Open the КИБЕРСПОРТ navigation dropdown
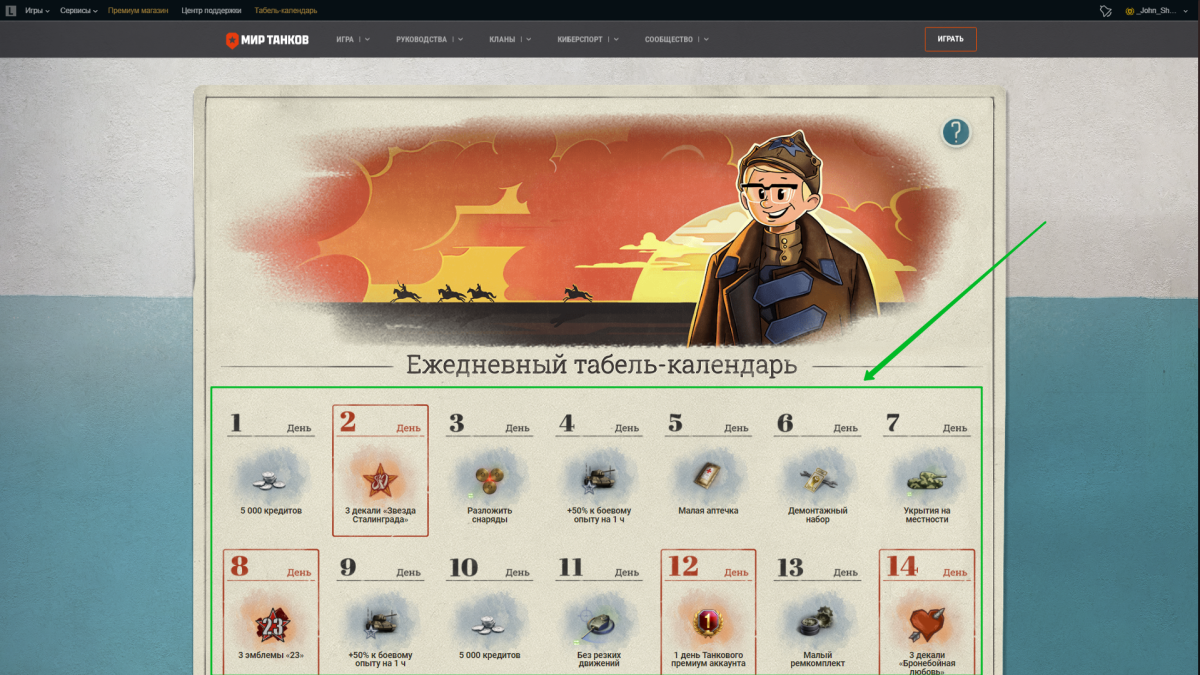Image resolution: width=1200 pixels, height=675 pixels. (587, 40)
